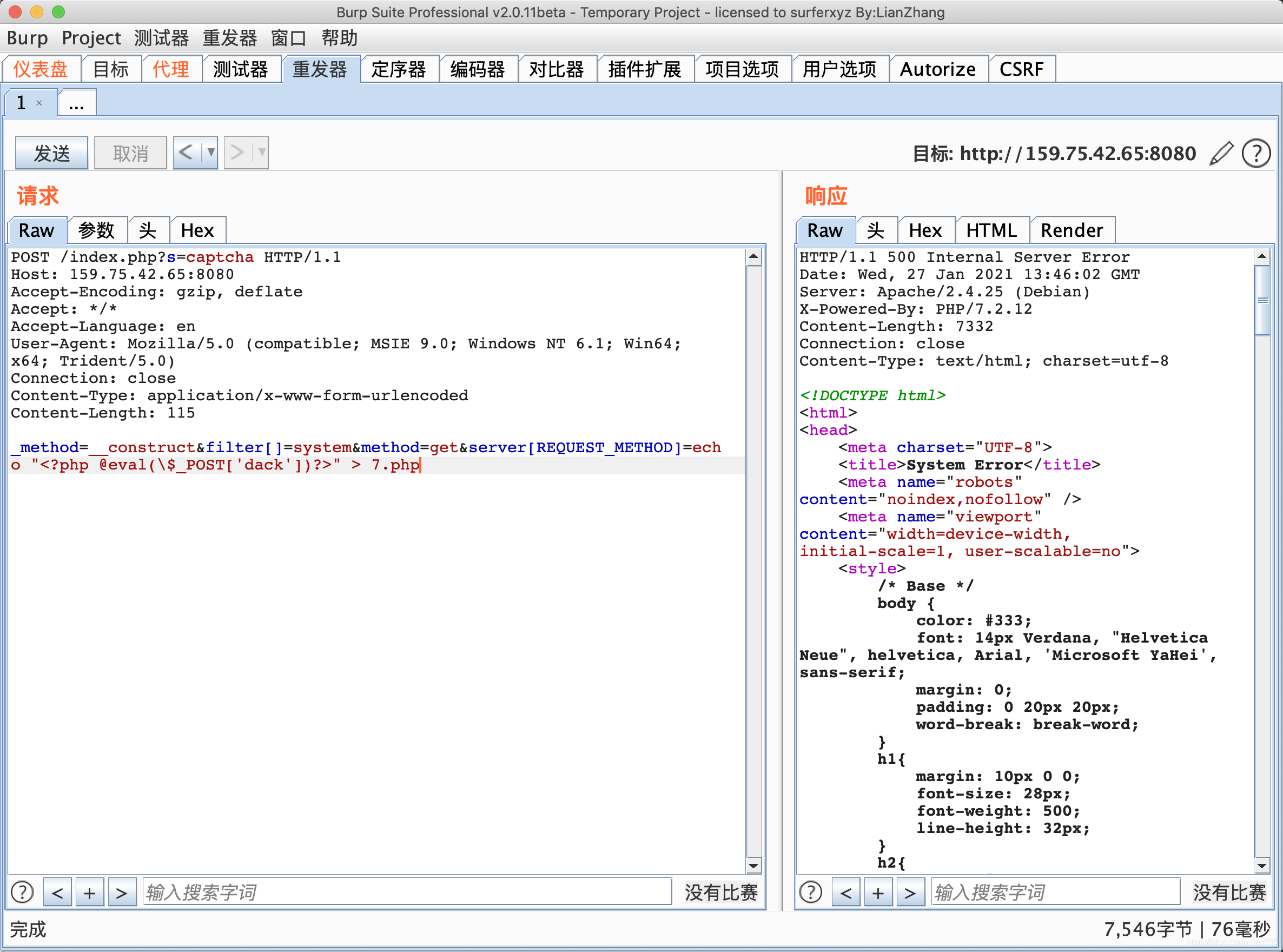Open the Burp menu

point(27,38)
